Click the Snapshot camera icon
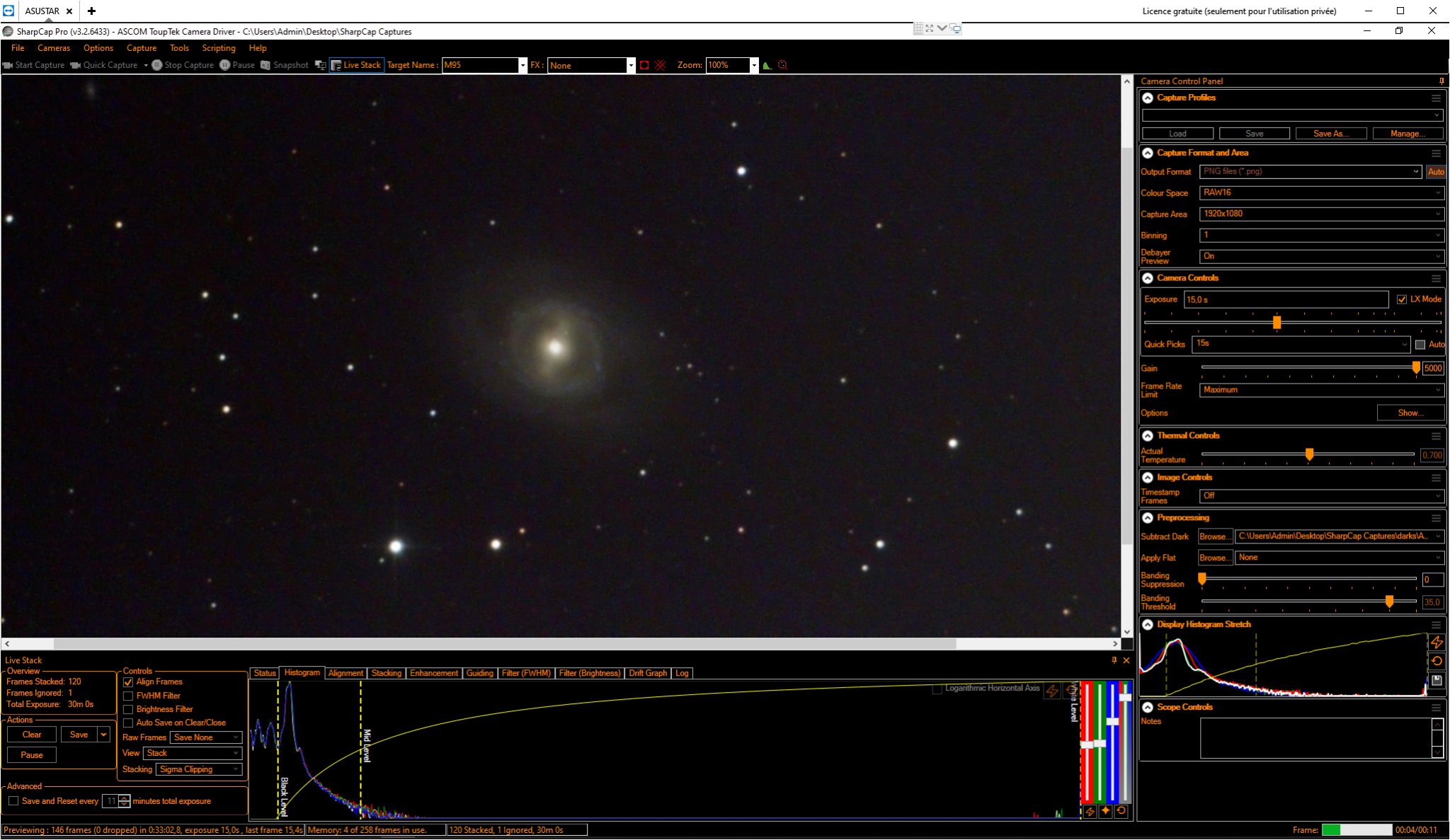 [x=266, y=65]
